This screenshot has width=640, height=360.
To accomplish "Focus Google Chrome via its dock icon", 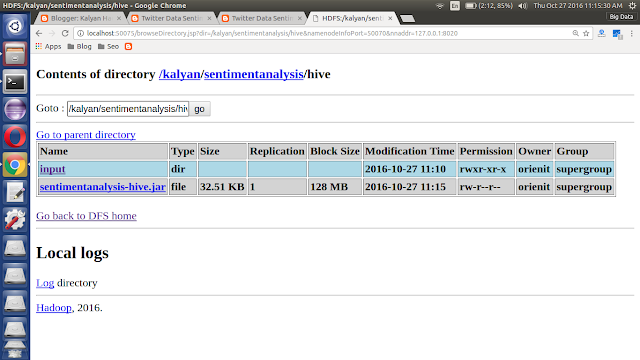I will click(15, 164).
